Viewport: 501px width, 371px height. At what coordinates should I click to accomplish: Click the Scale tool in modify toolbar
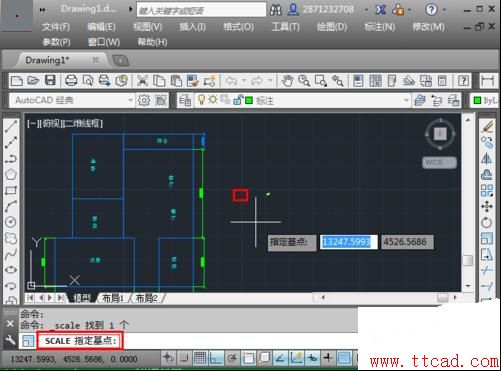click(487, 238)
